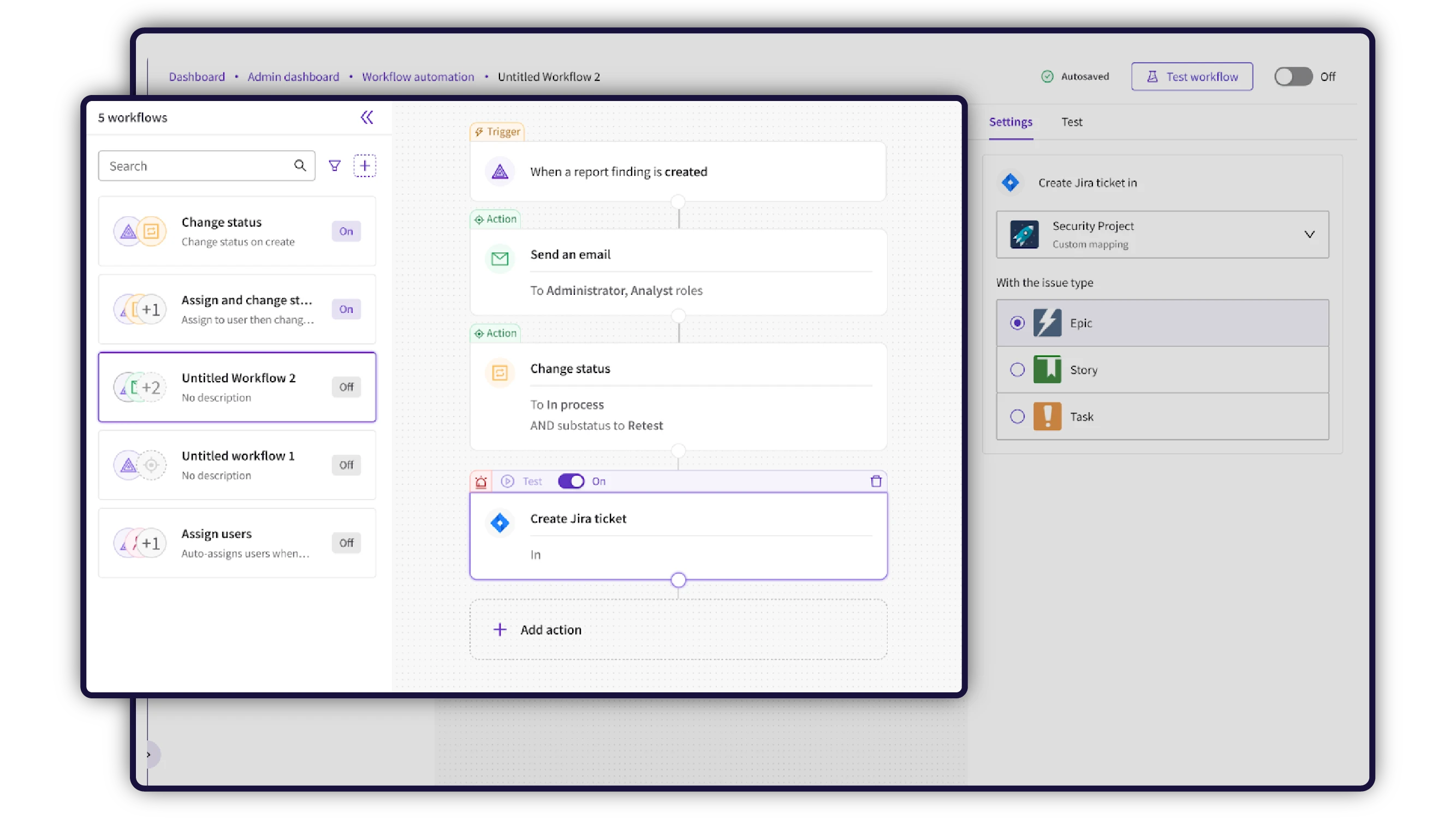Screen dimensions: 1456x819
Task: Click the Test play icon on Jira action
Action: (508, 481)
